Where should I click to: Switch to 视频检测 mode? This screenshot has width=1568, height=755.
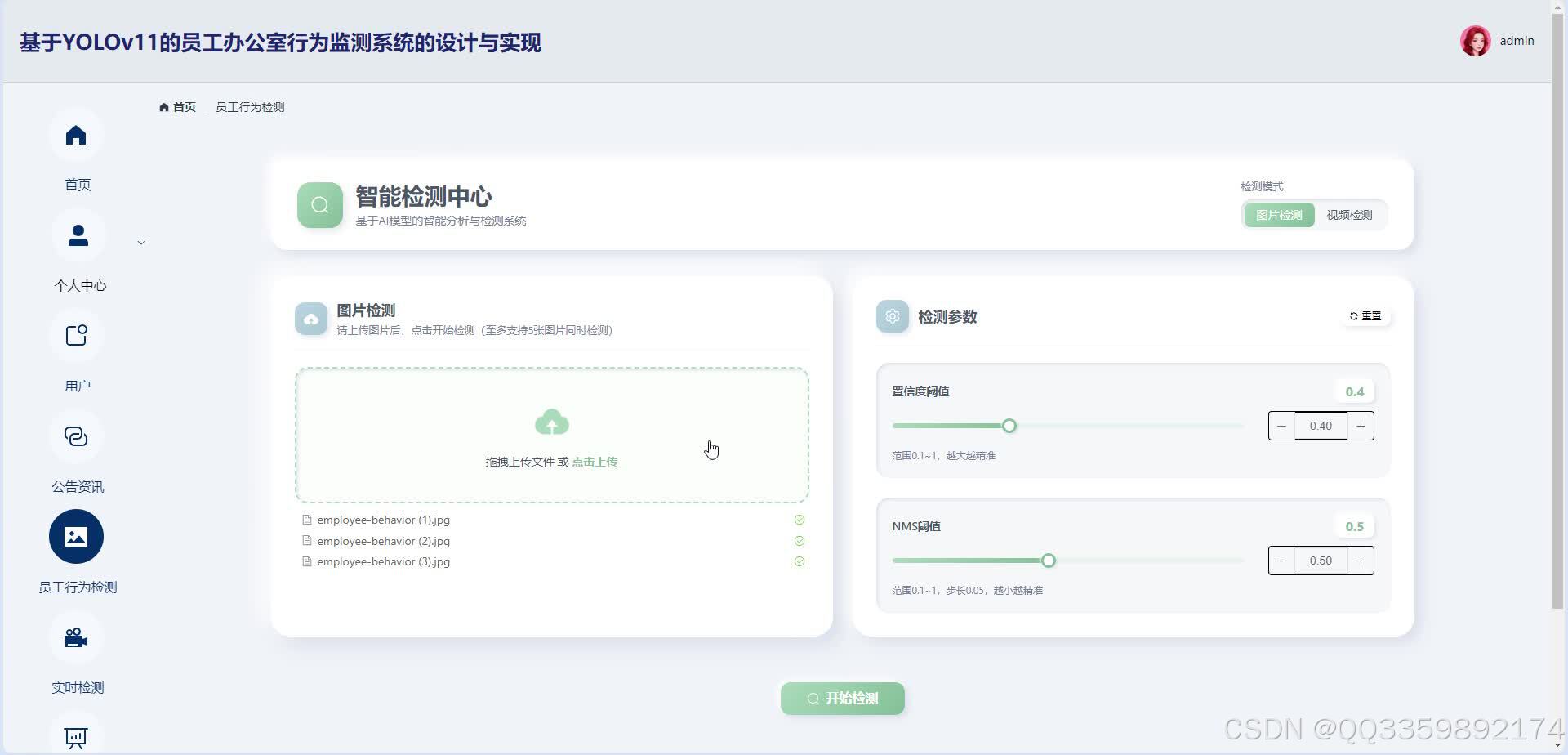pos(1349,215)
